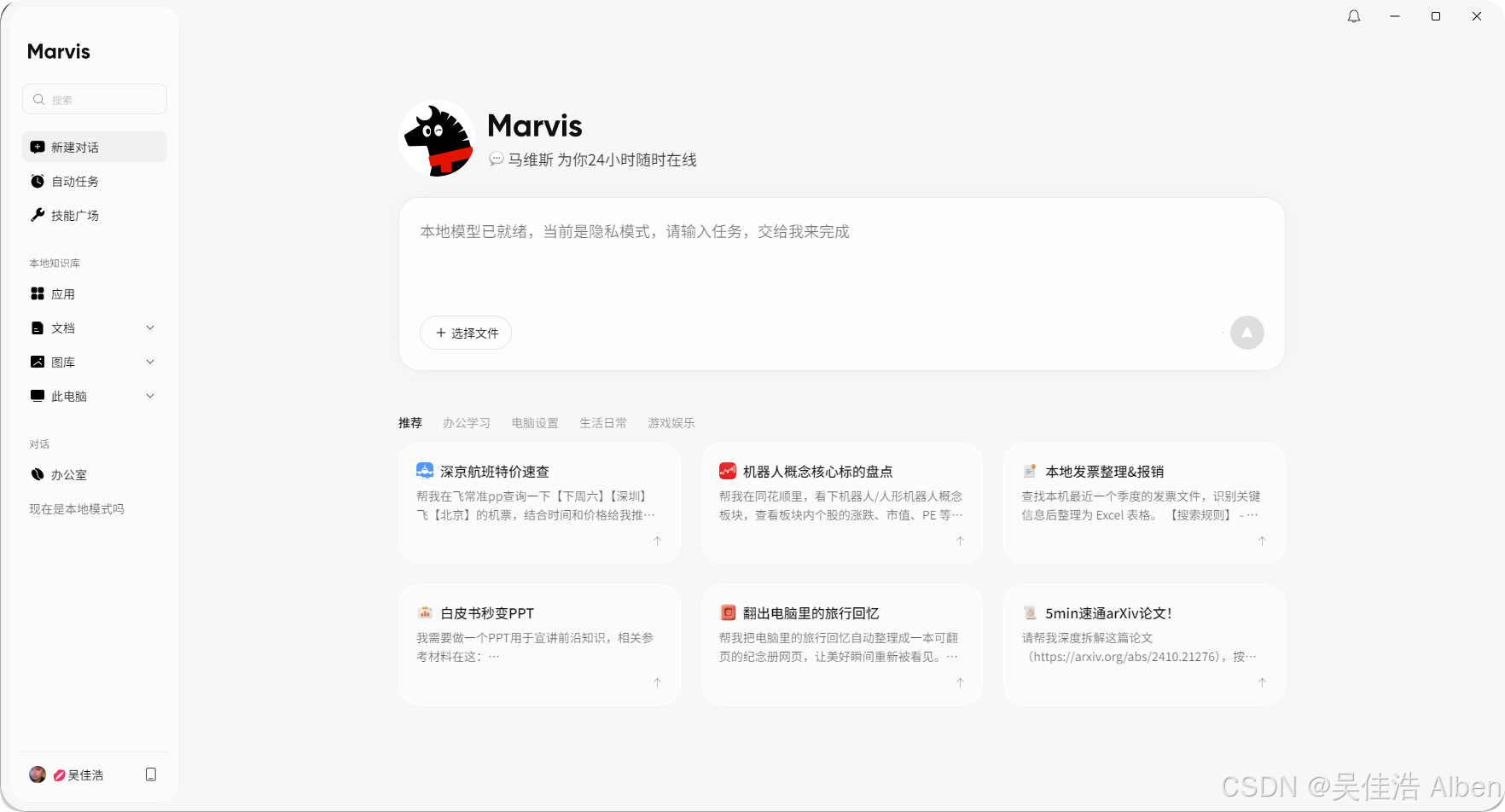The height and width of the screenshot is (812, 1505).
Task: Maximize the Marvis window
Action: point(1436,16)
